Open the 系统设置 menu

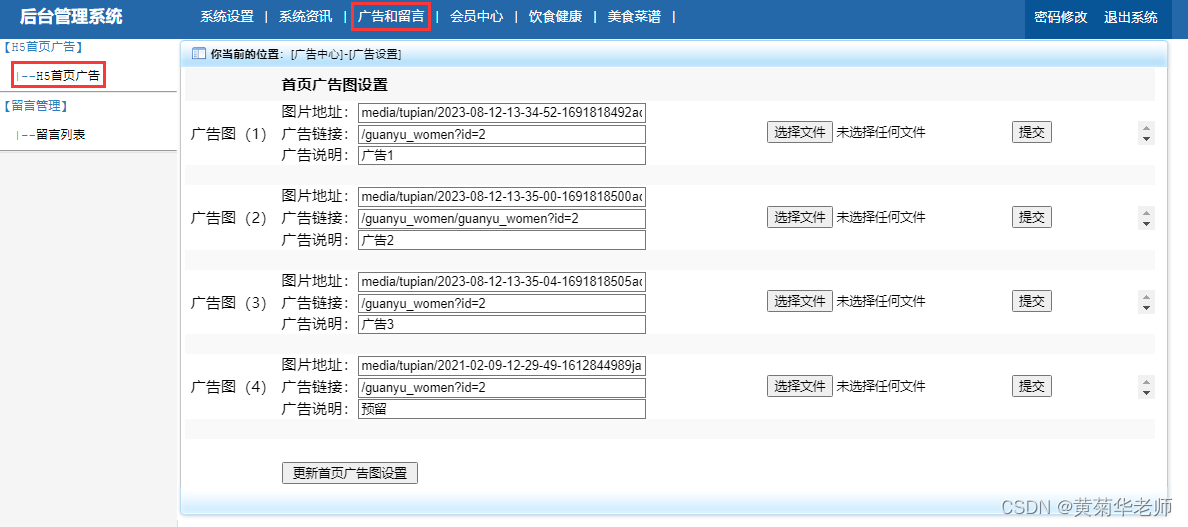(227, 17)
